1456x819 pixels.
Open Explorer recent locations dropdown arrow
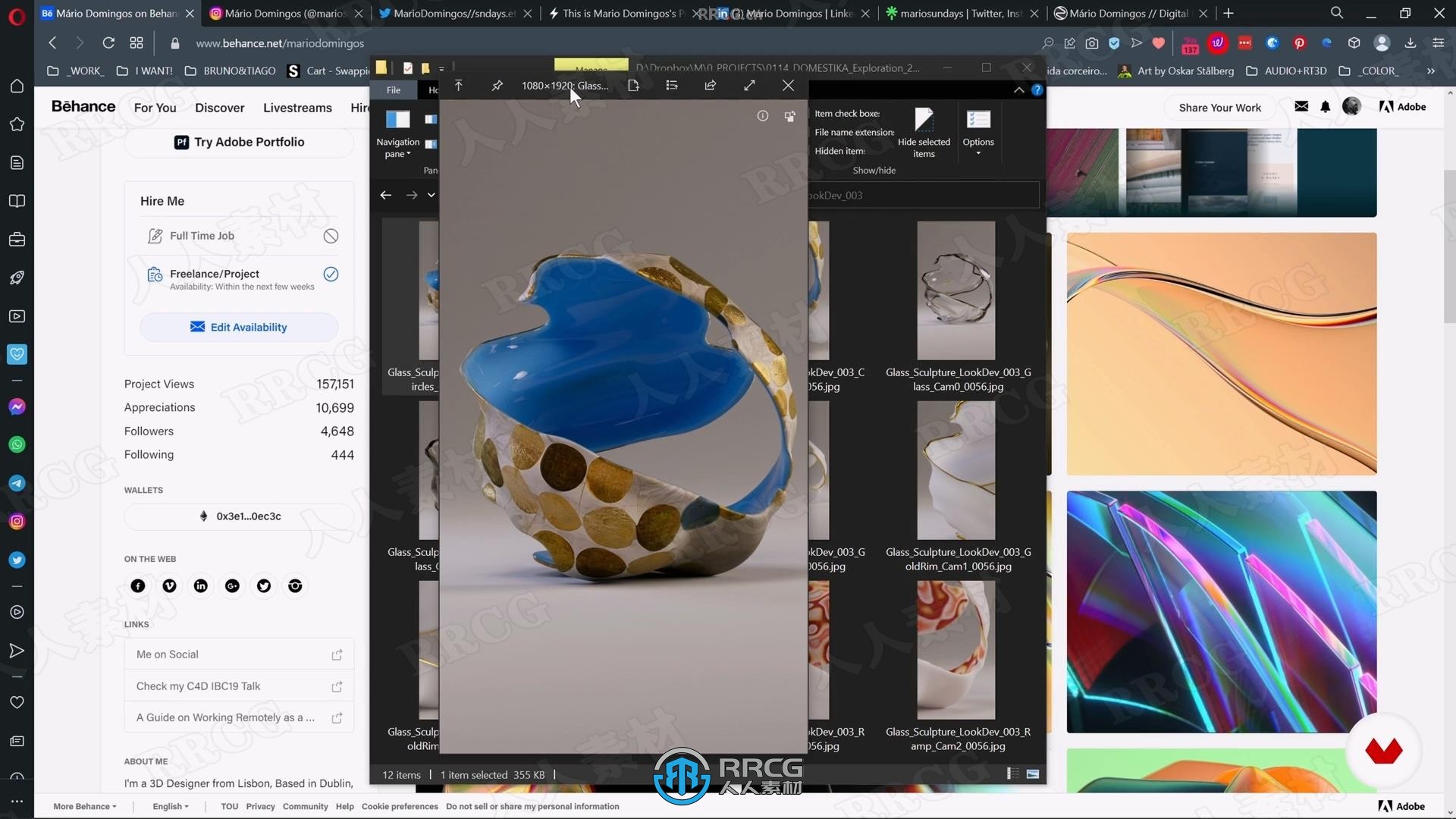[431, 196]
